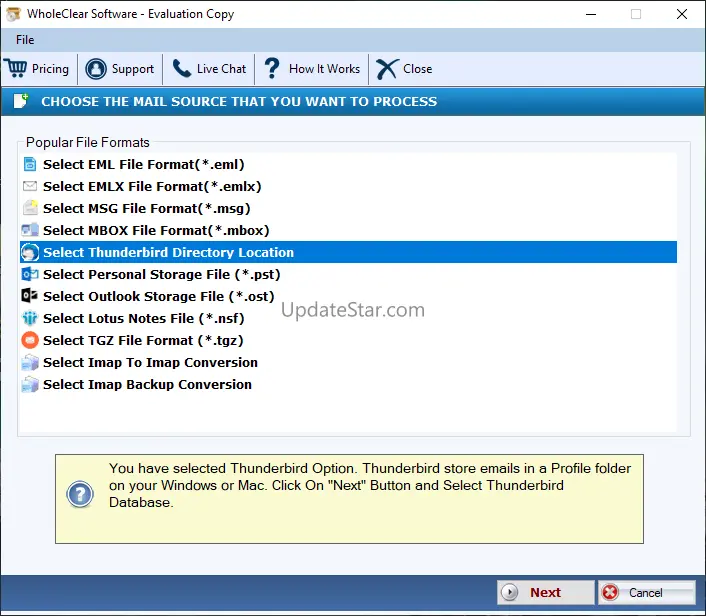Choose Select MSG File Format(*.msg)
706x616 pixels.
coord(348,208)
